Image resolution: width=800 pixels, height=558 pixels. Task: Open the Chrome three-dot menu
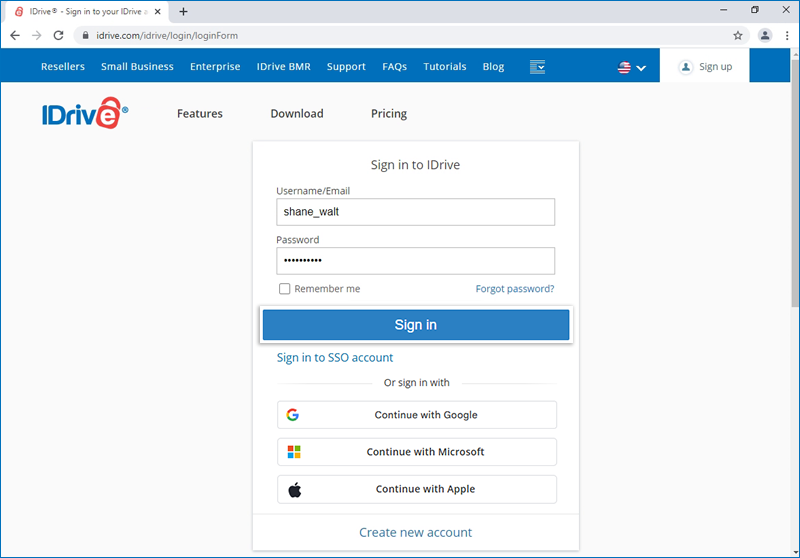787,35
